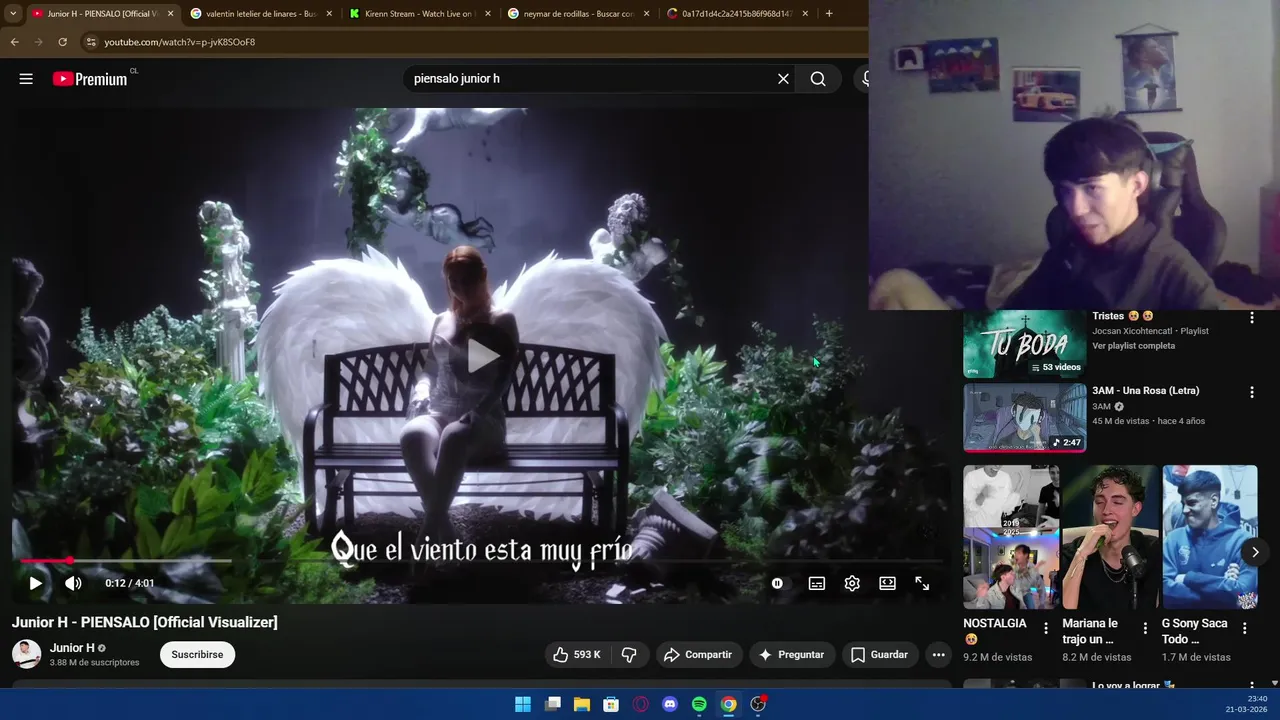Open Discord from the taskbar
This screenshot has height=720, width=1280.
pos(670,704)
